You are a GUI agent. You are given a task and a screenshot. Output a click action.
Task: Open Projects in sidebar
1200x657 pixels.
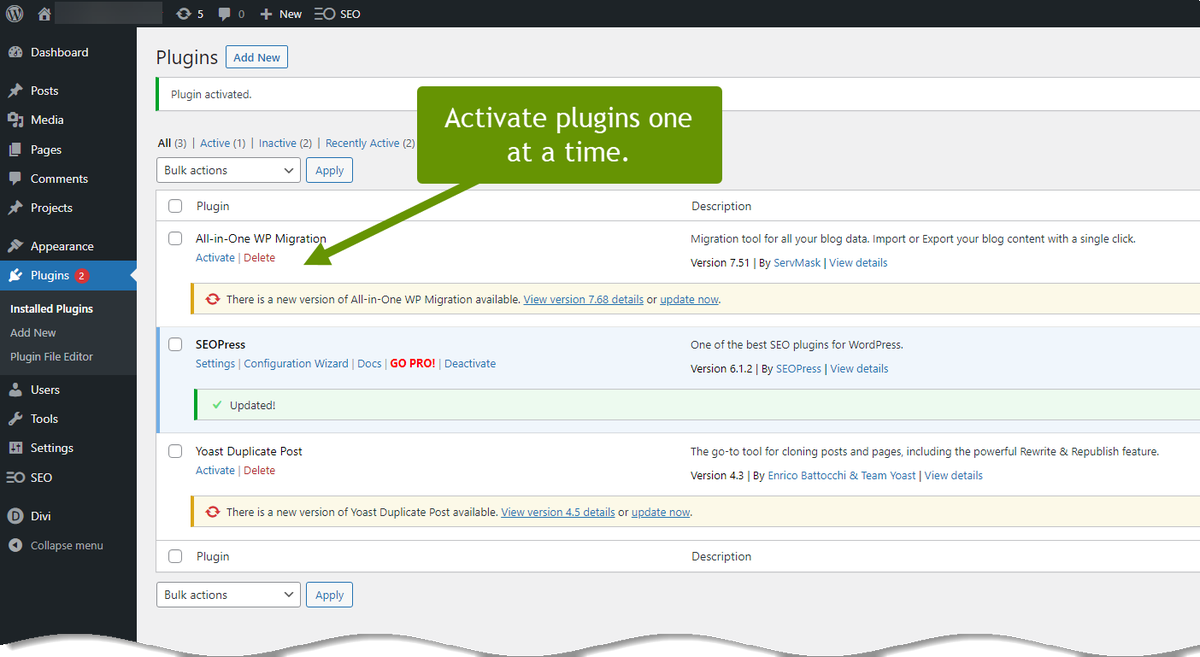click(x=51, y=208)
